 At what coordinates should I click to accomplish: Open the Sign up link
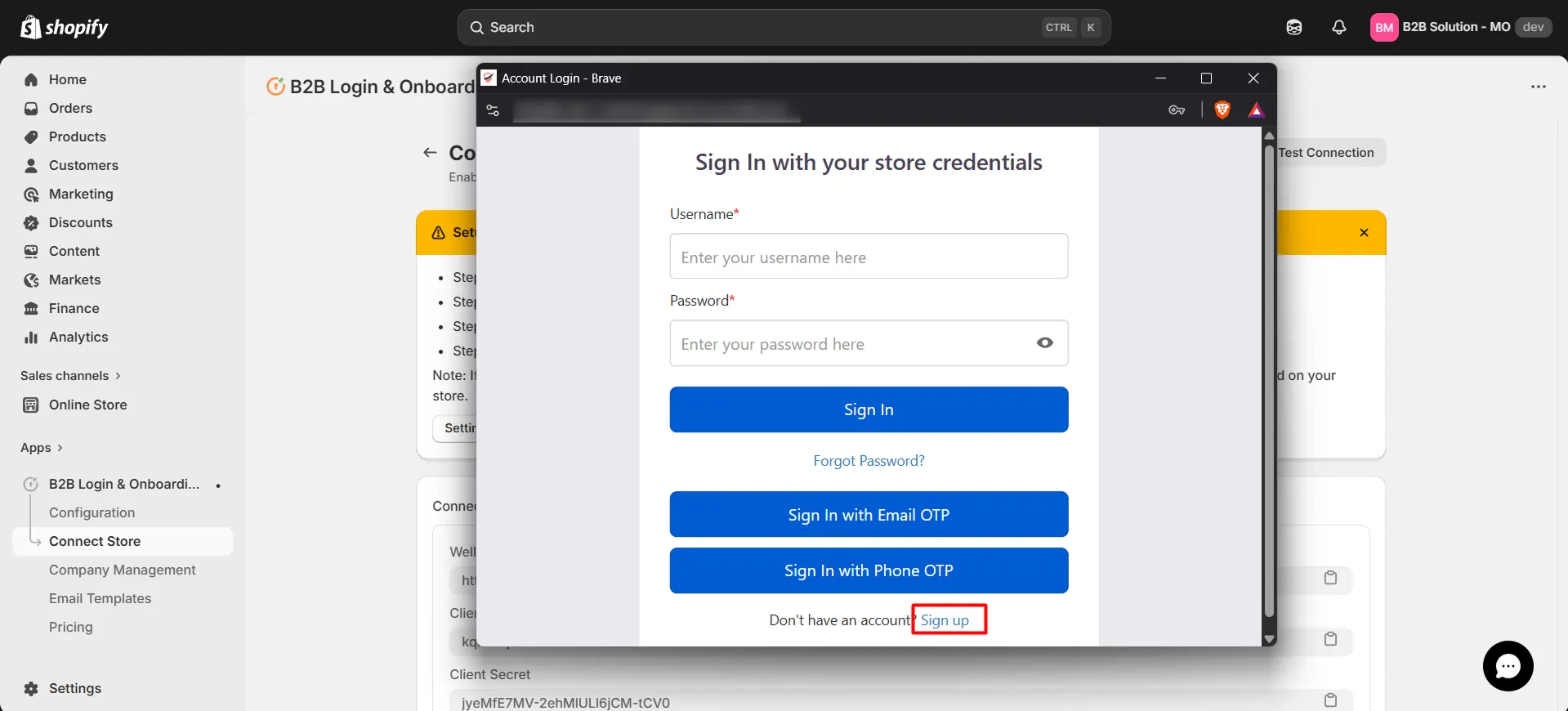pos(947,619)
